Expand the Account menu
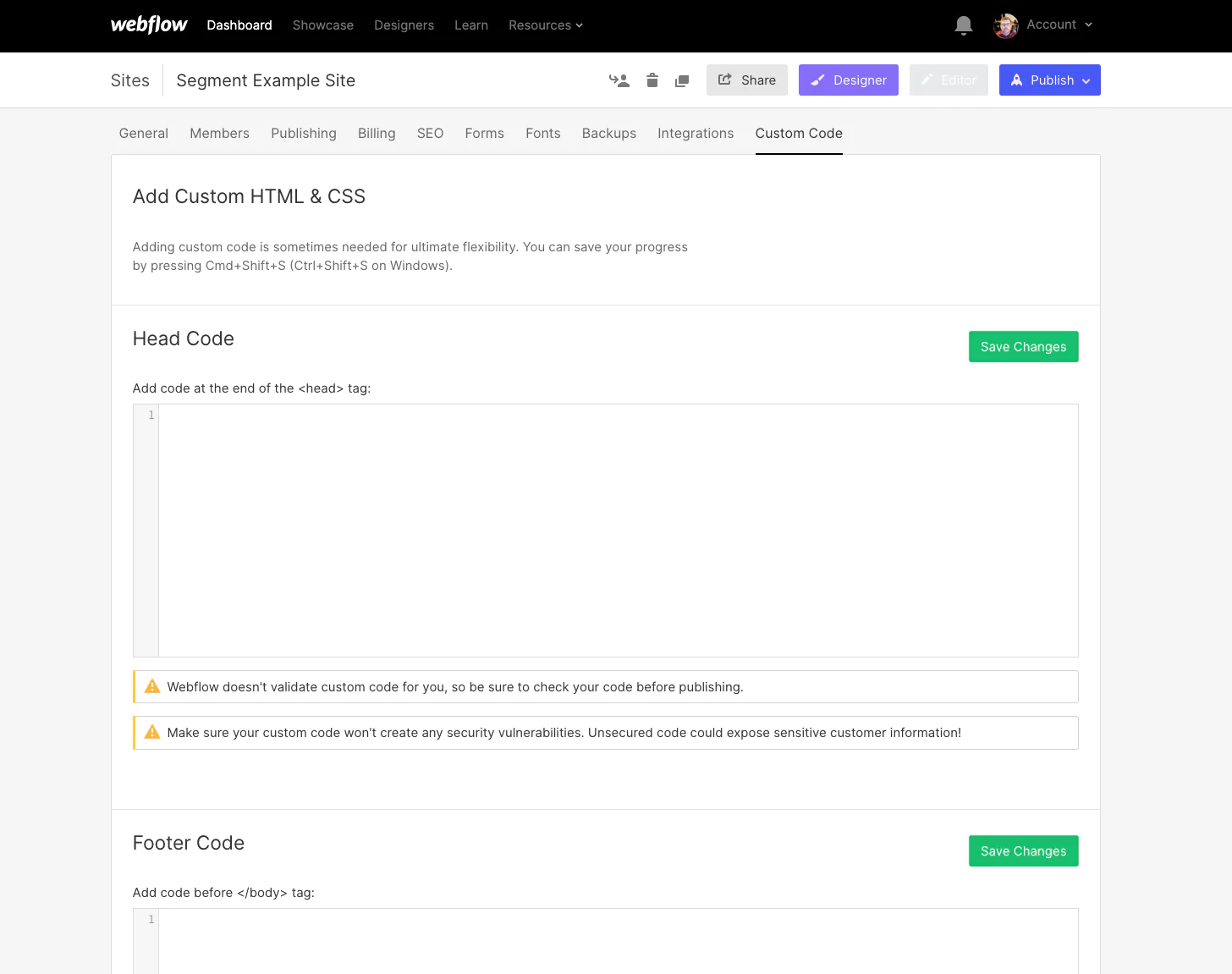 pos(1059,25)
